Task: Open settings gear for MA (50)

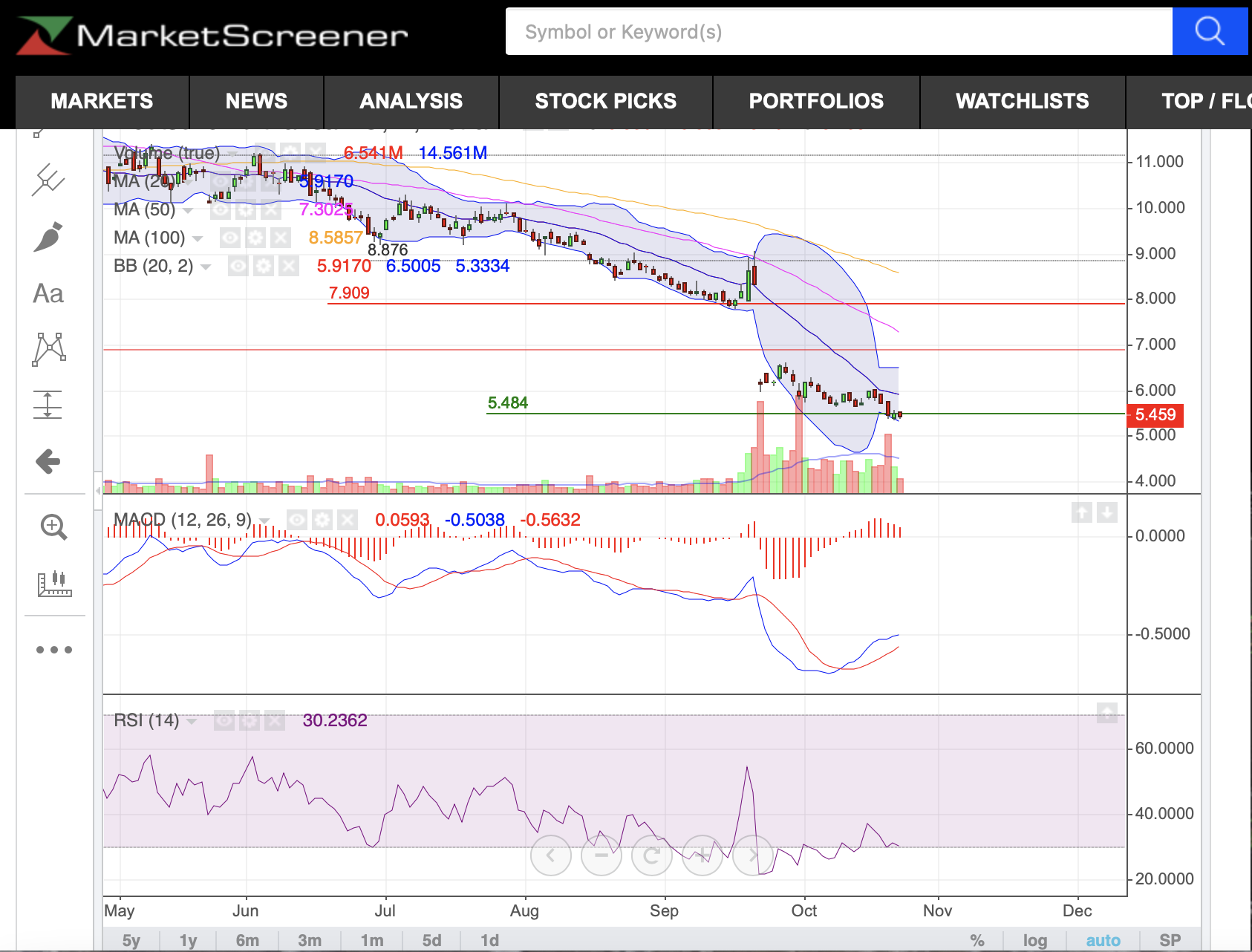Action: (x=246, y=210)
